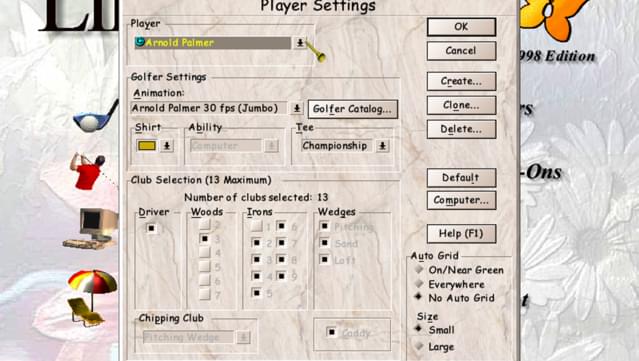Toggle the Loft wedge checkbox
Screen dimensions: 639x361
pos(324,259)
